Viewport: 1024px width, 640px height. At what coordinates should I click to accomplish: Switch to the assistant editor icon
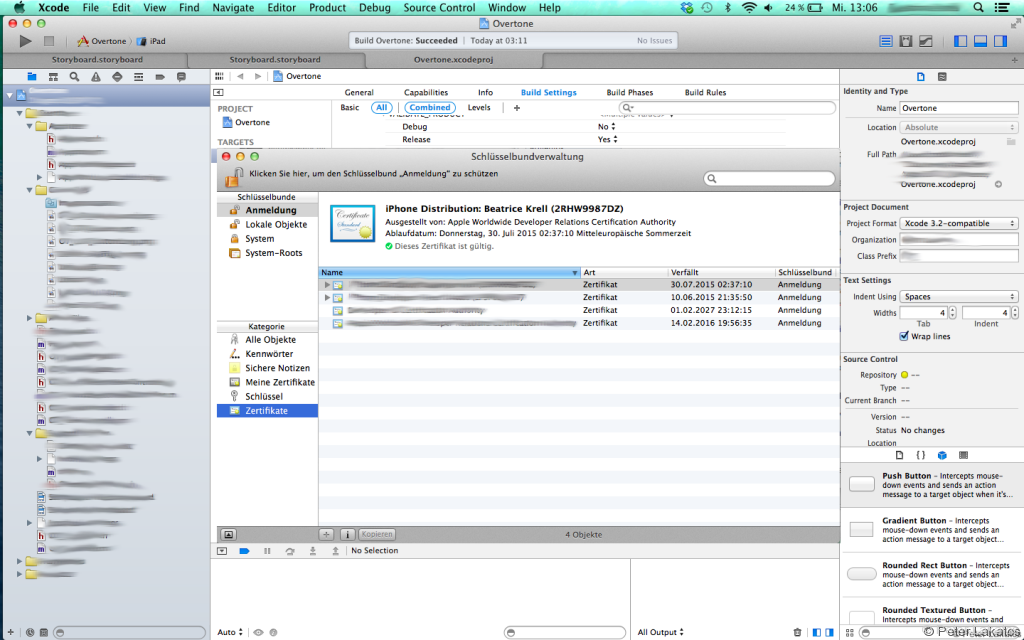pyautogui.click(x=906, y=41)
